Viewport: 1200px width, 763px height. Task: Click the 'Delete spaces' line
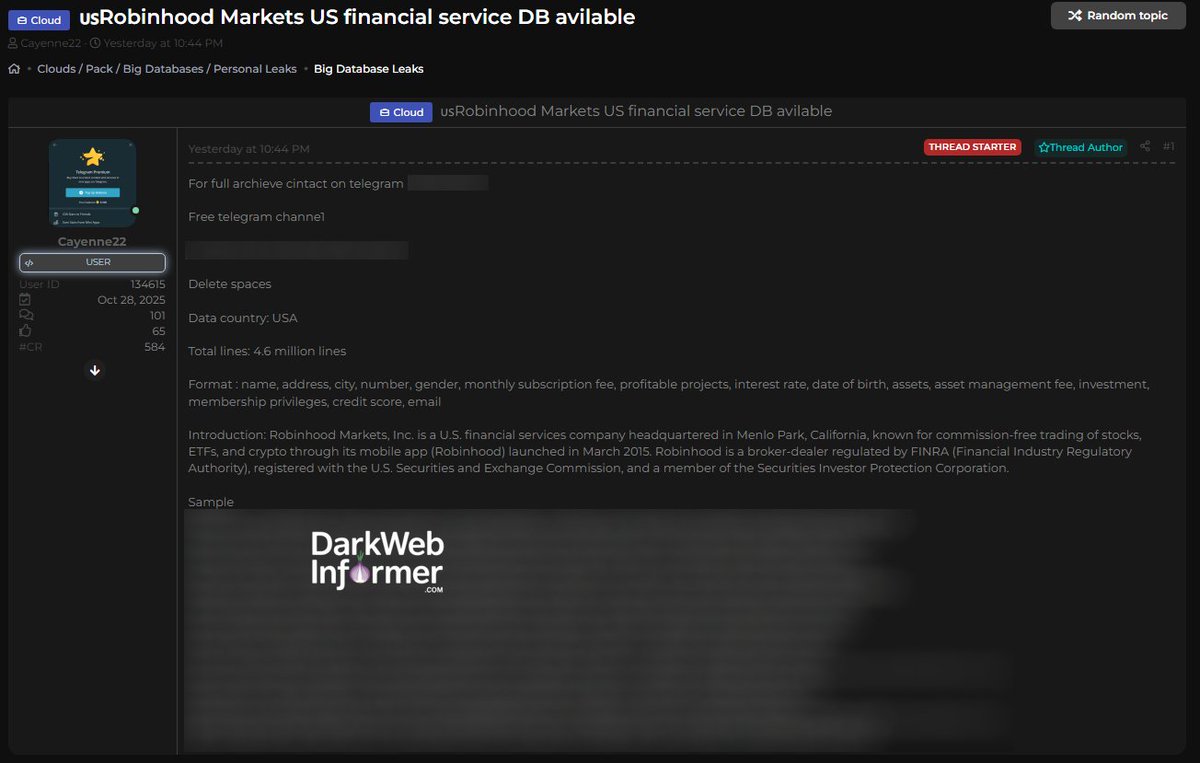click(x=230, y=284)
